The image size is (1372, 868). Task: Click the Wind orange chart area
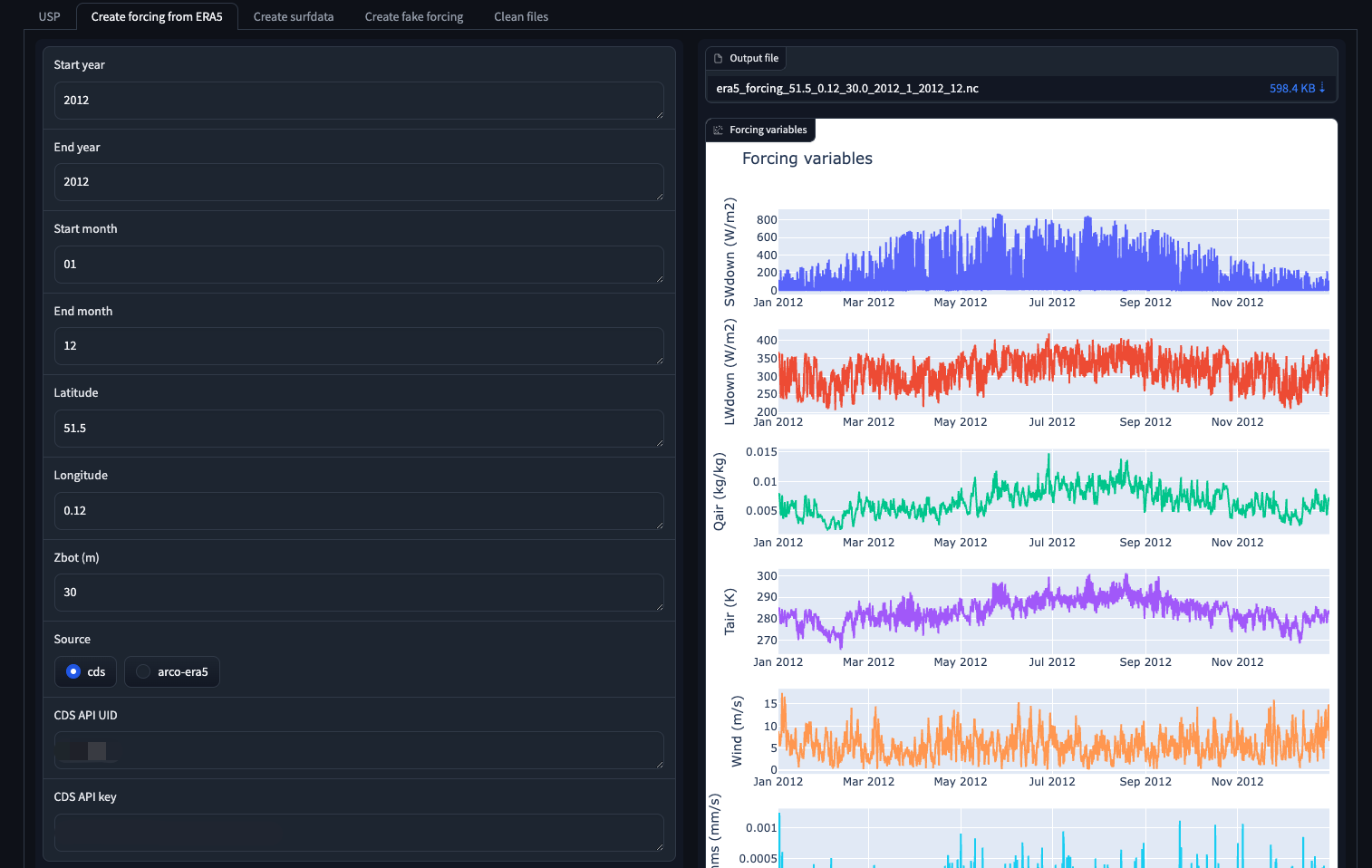(x=1054, y=731)
